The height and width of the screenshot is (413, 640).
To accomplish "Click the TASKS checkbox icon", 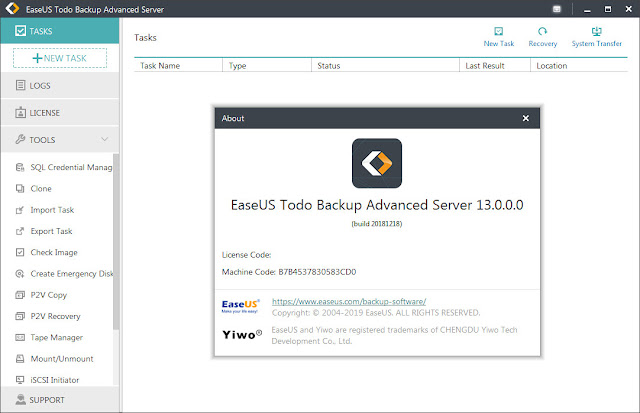I will (20, 31).
